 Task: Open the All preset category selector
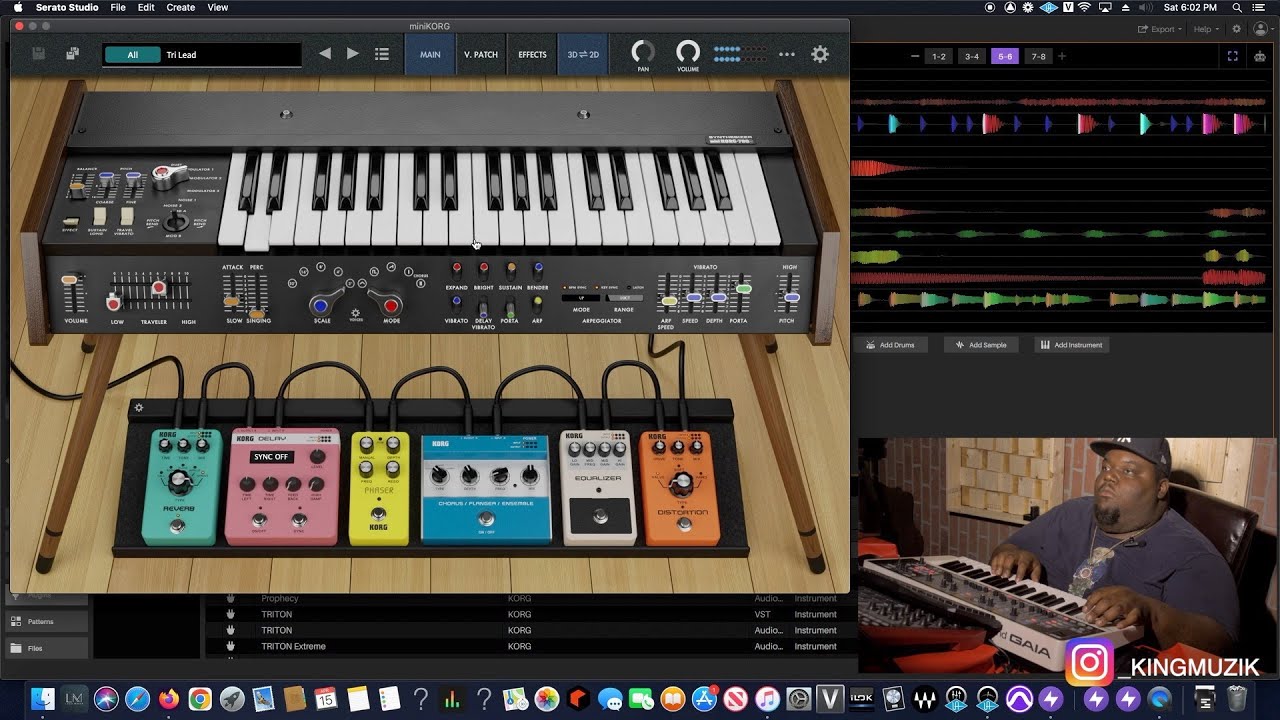(x=132, y=55)
